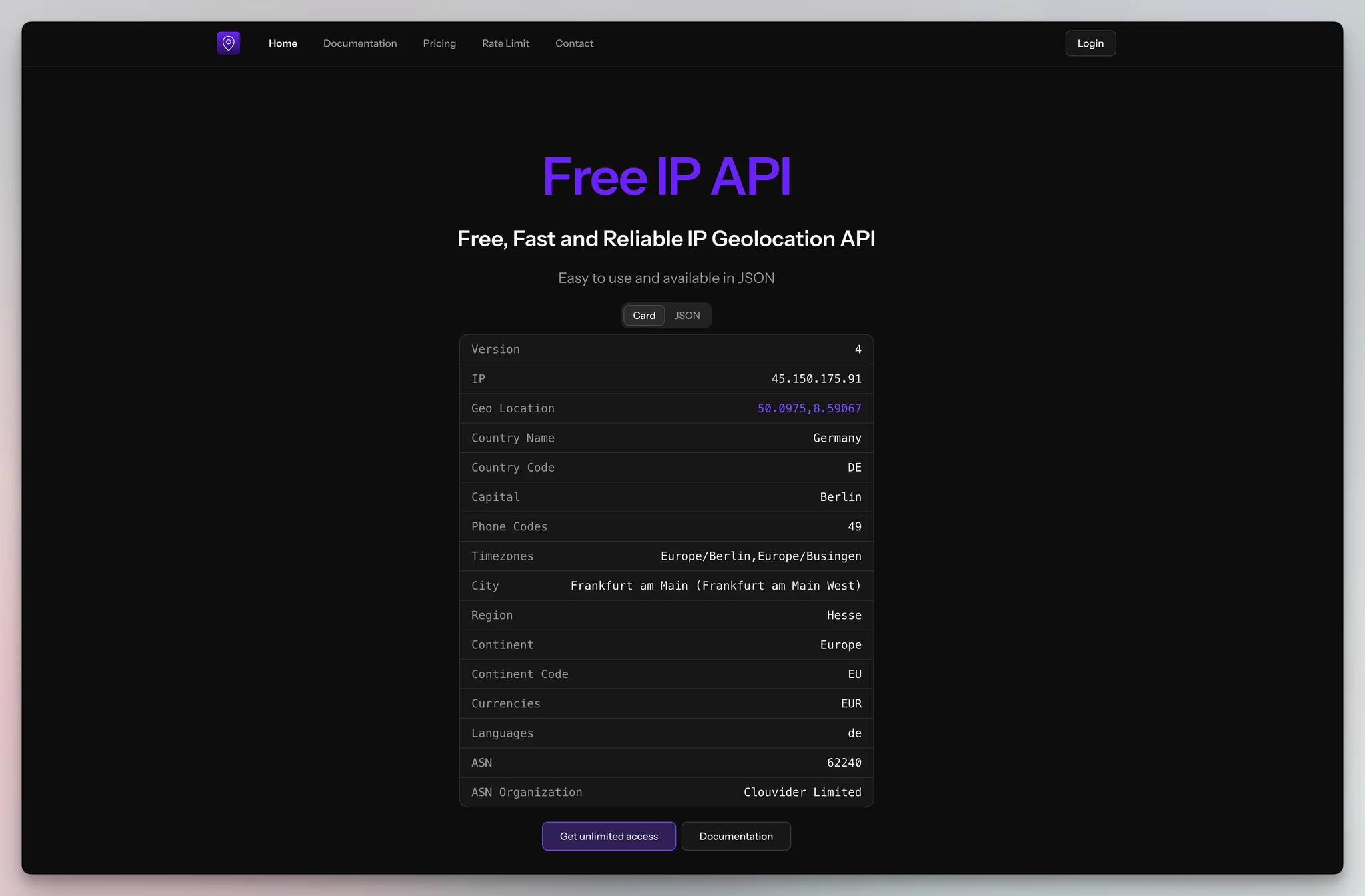The width and height of the screenshot is (1365, 896).
Task: Click the Geo Location row label
Action: [x=513, y=408]
